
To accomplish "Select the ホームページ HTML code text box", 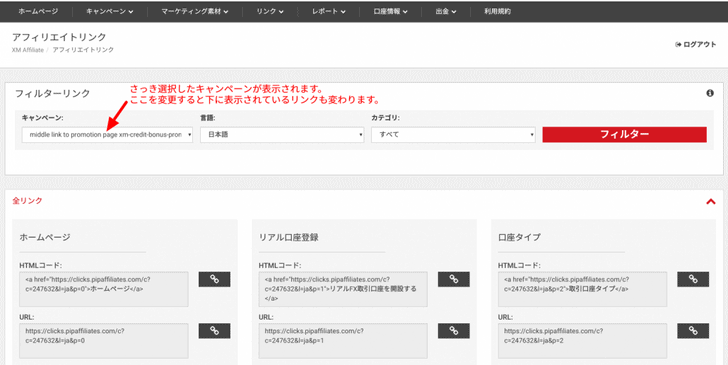I will click(x=104, y=289).
